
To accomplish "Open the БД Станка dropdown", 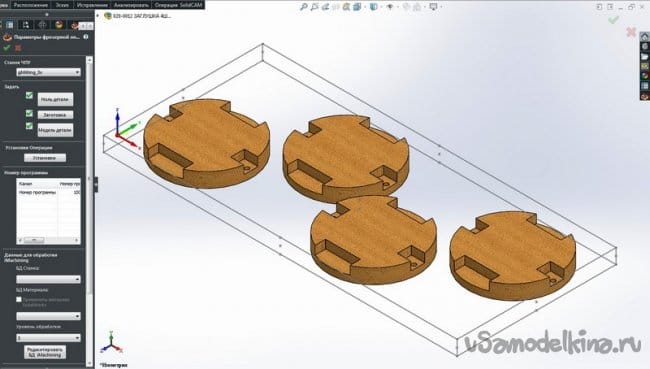I will (x=48, y=279).
